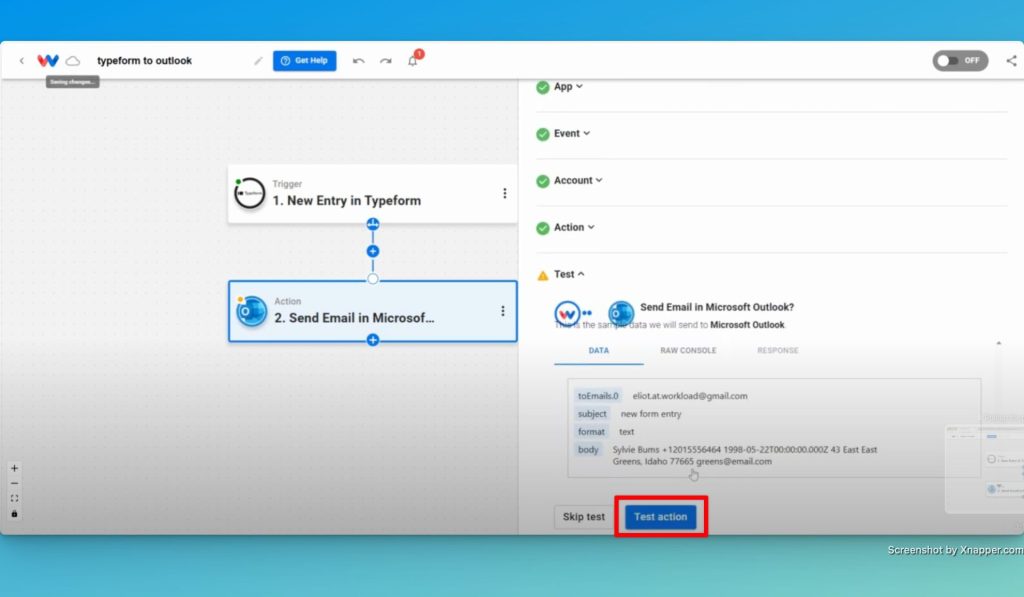The width and height of the screenshot is (1024, 597).
Task: Click the typeform to outlook title
Action: (144, 61)
